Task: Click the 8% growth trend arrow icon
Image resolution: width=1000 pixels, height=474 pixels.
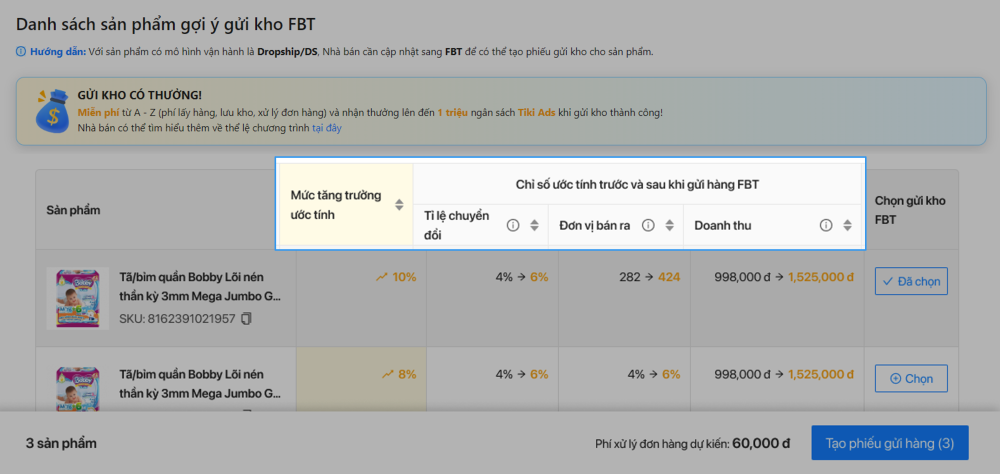Action: 387,374
